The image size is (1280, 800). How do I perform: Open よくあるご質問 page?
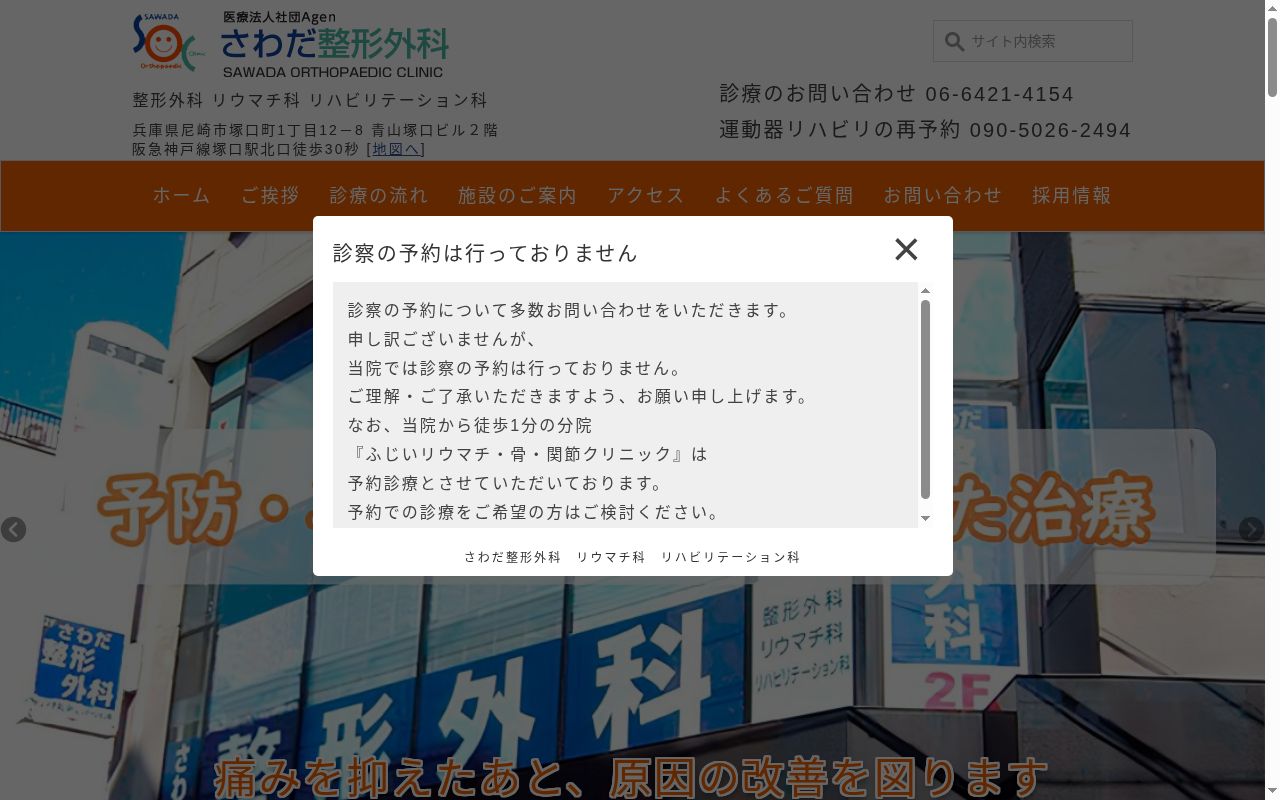click(784, 196)
